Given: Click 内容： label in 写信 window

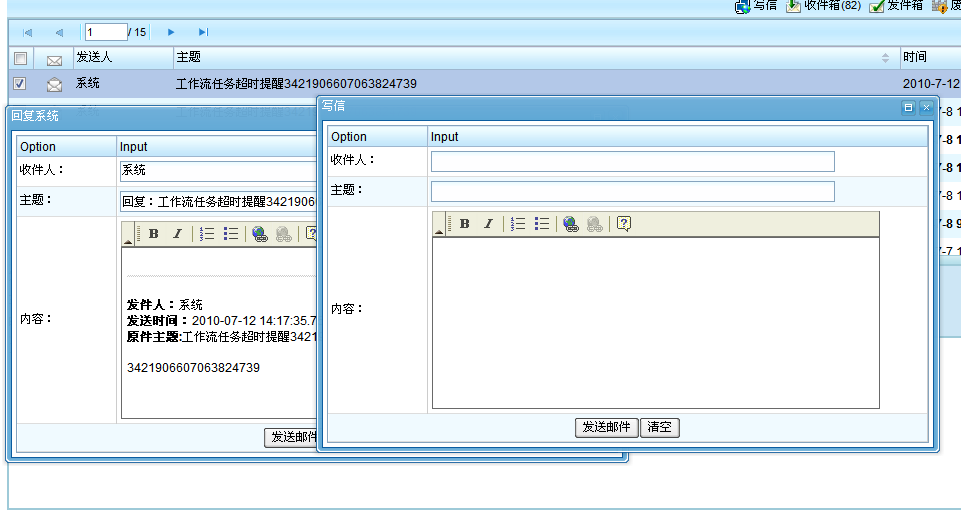Looking at the screenshot, I should [348, 309].
